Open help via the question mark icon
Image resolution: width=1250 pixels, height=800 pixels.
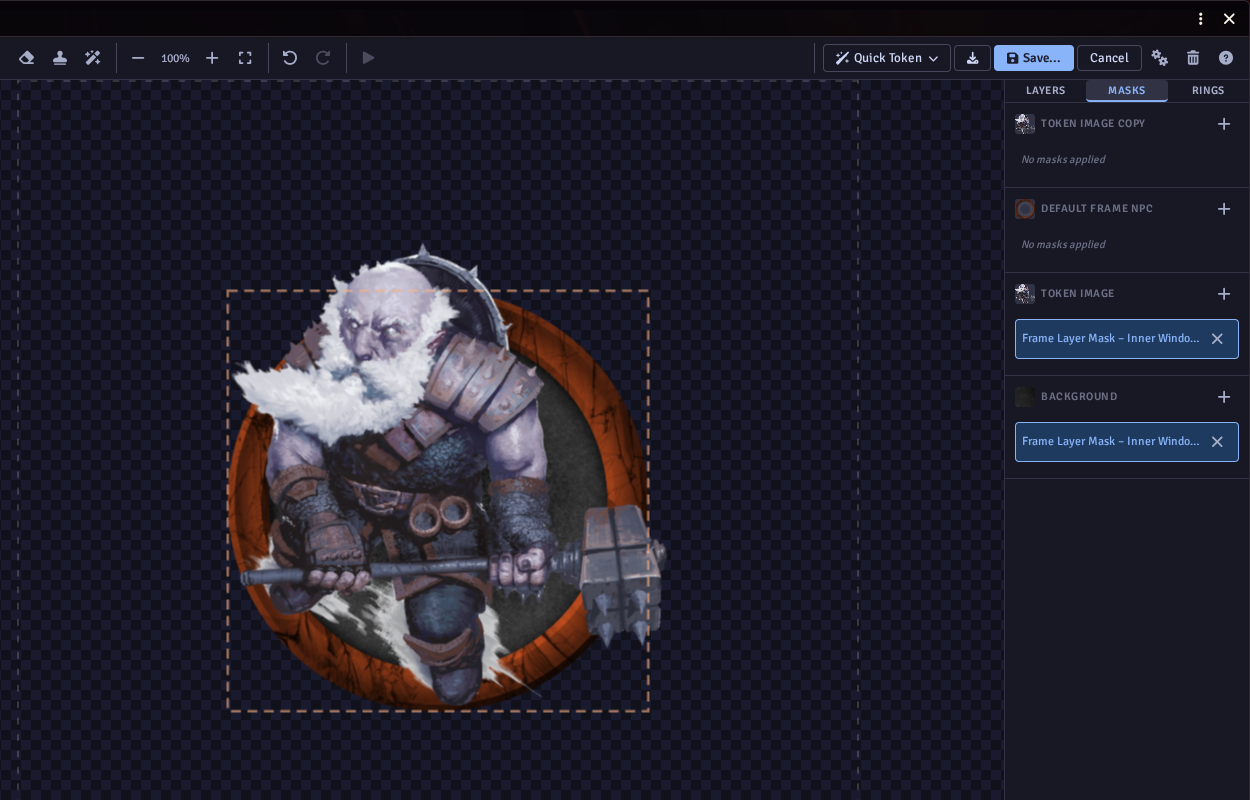pos(1226,58)
